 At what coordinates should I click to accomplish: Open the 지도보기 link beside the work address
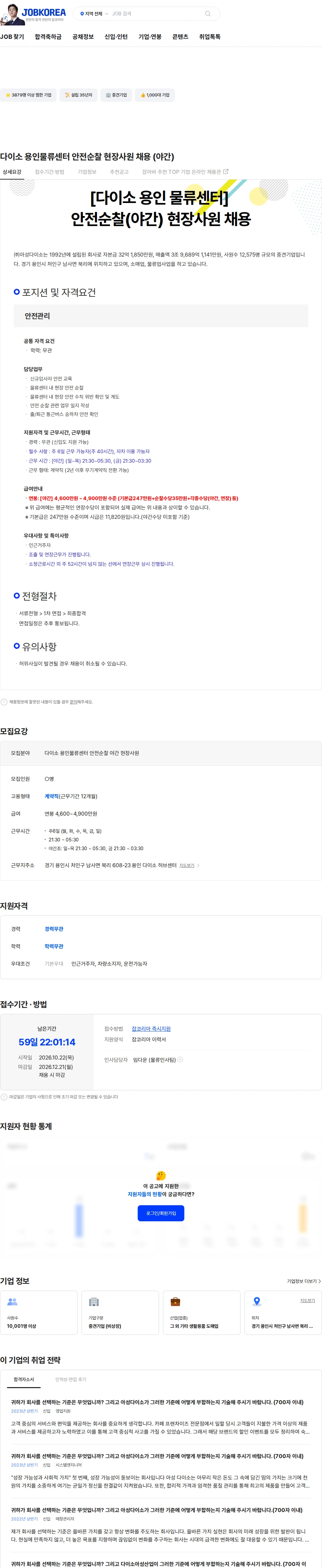(186, 866)
